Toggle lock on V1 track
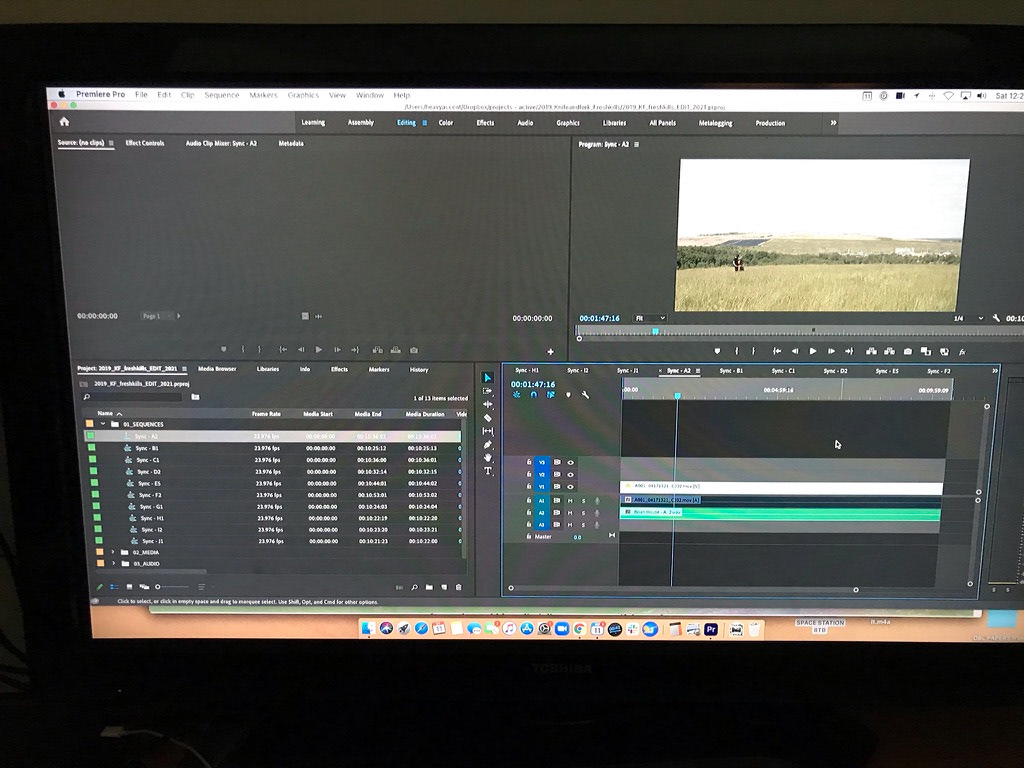Image resolution: width=1024 pixels, height=768 pixels. click(528, 487)
